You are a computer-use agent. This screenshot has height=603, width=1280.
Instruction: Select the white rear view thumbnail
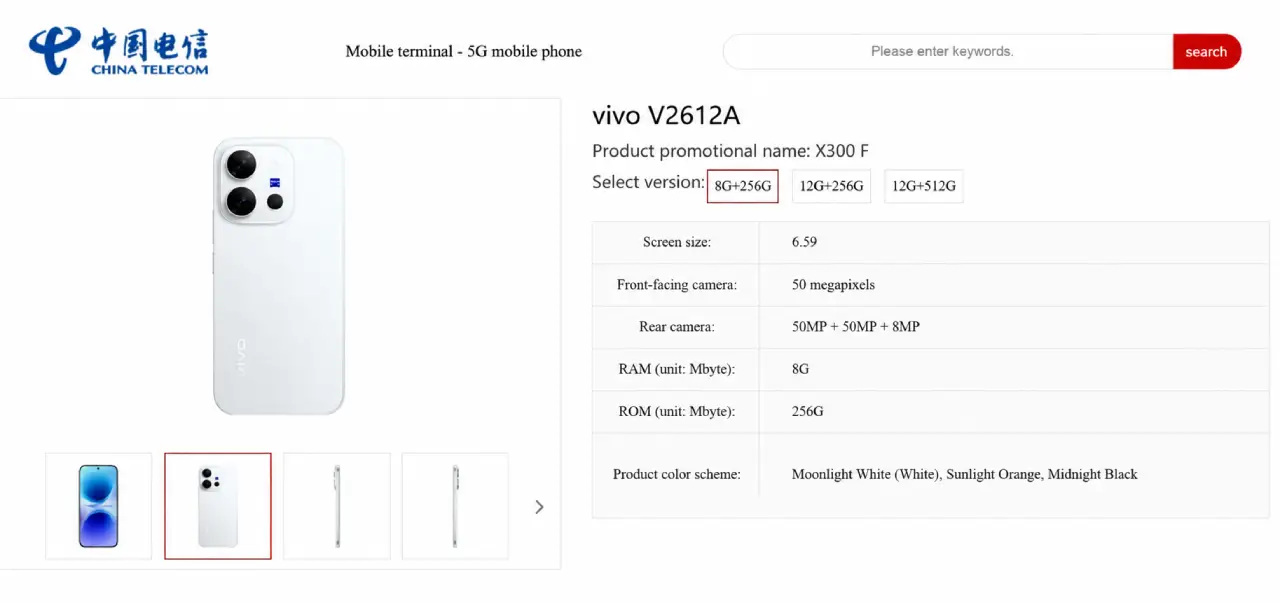pos(218,506)
